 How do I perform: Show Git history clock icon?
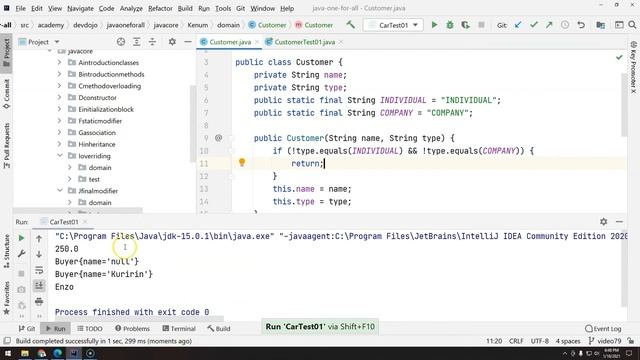point(565,25)
